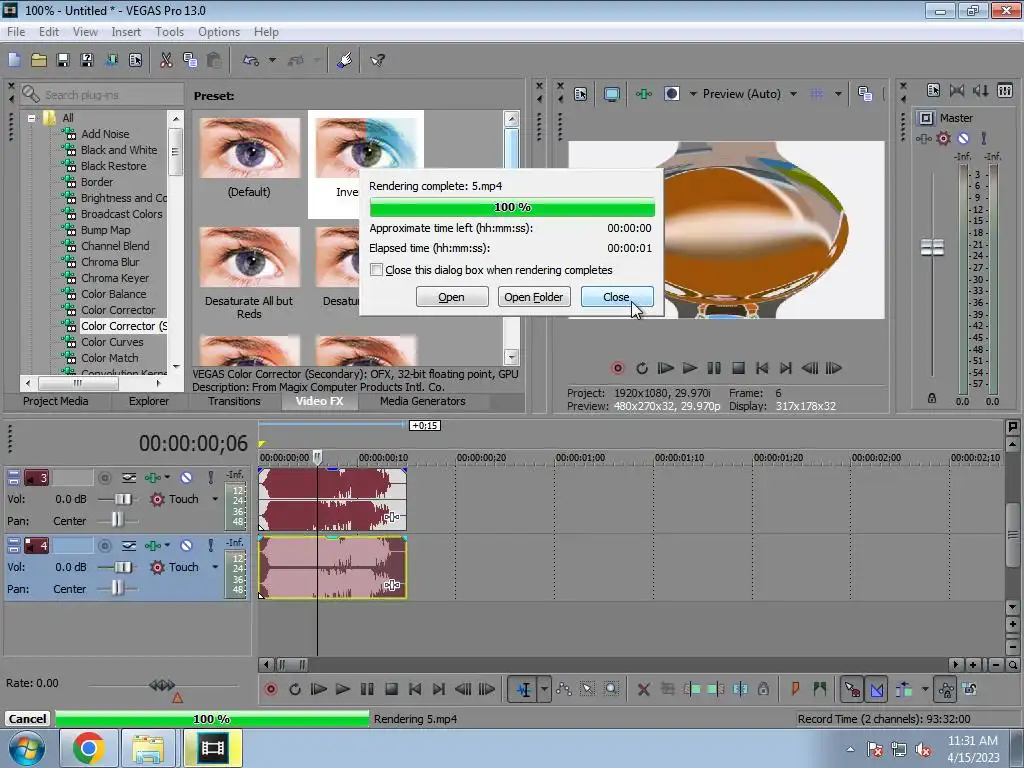Click Open button in render dialog
Viewport: 1024px width, 768px height.
click(452, 296)
